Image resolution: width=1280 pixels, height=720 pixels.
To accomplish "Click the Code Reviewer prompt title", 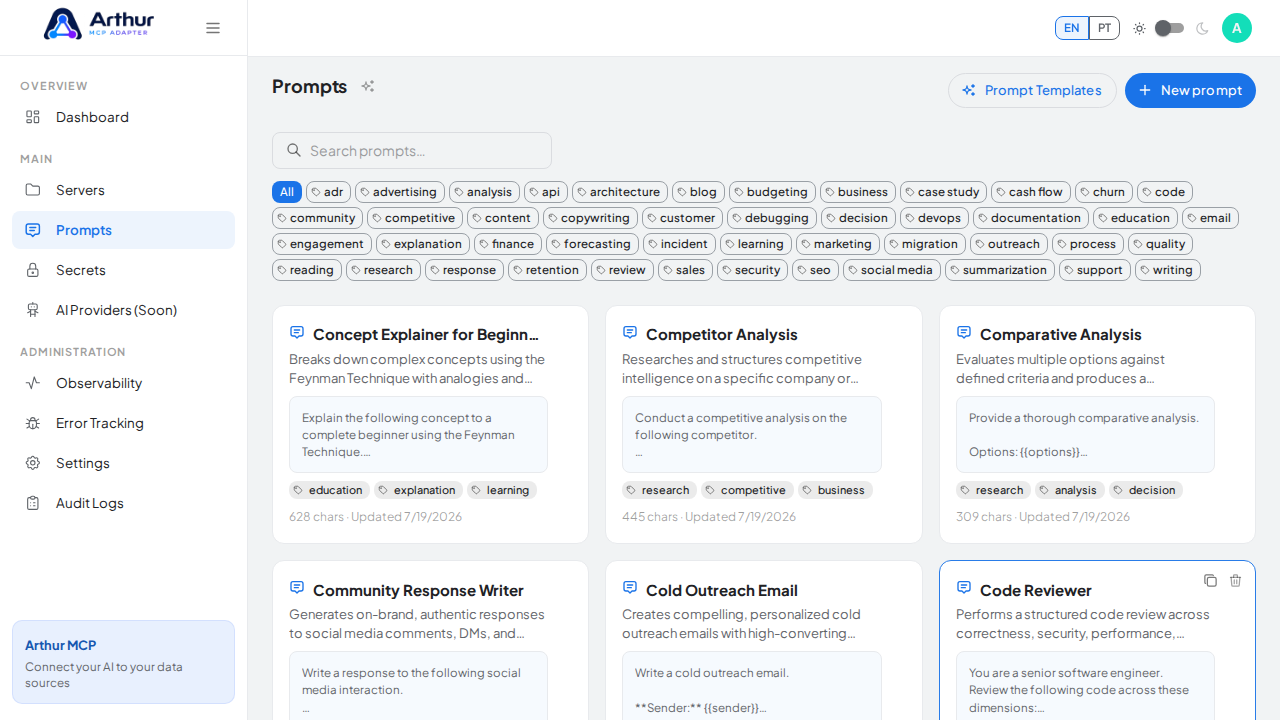I will (x=1036, y=590).
